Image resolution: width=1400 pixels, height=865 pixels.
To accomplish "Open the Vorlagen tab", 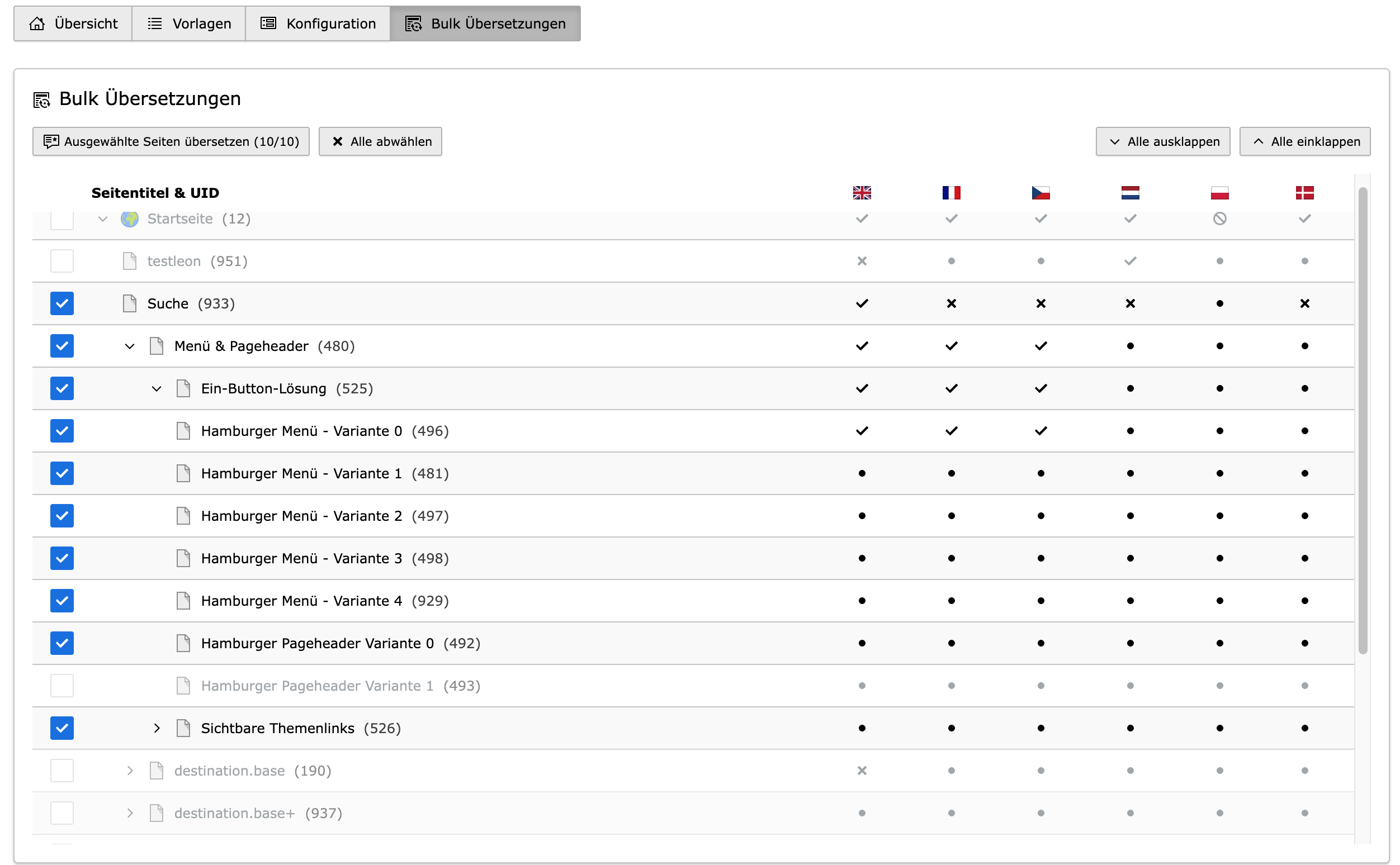I will (x=189, y=23).
